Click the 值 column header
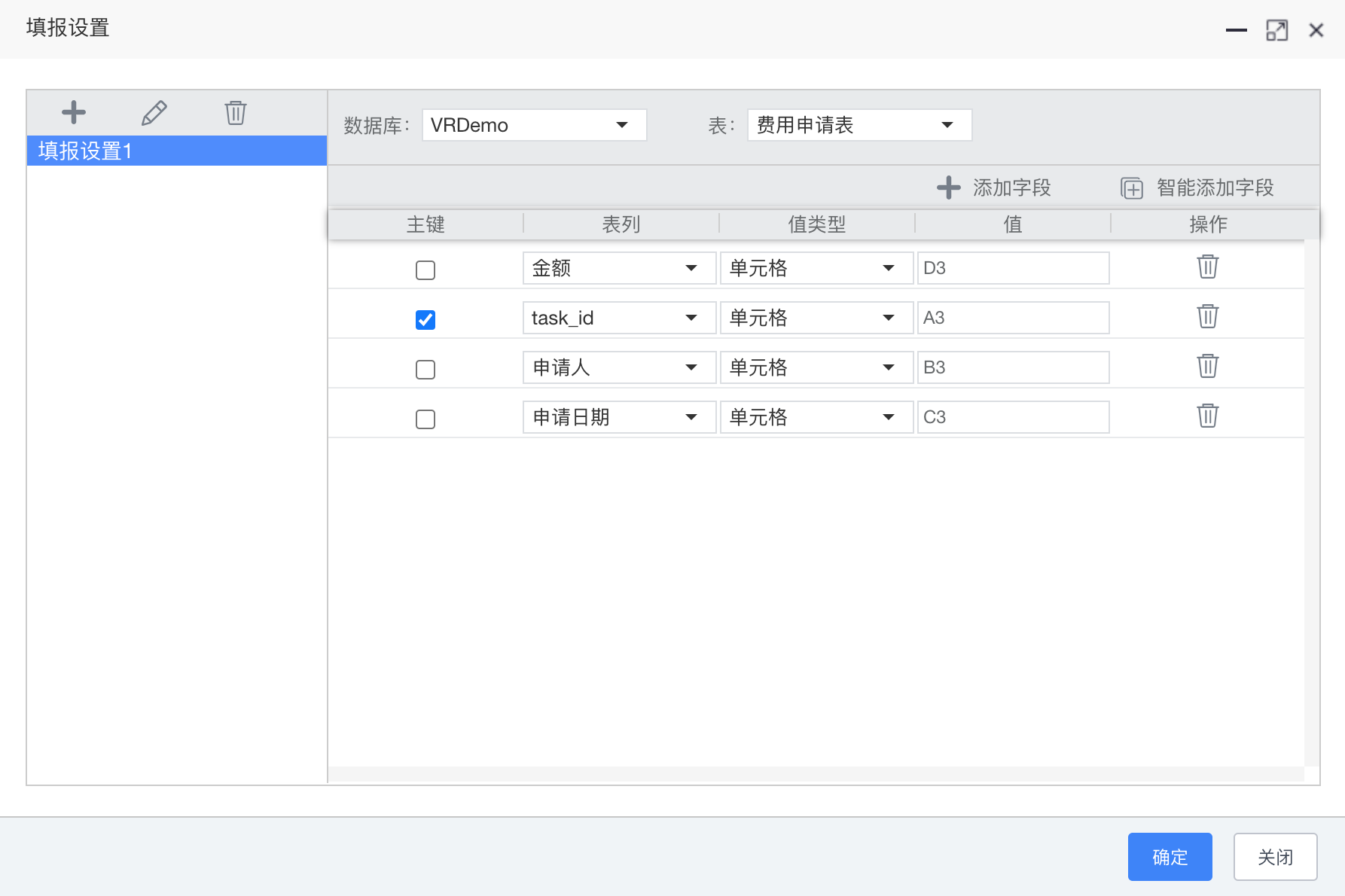The image size is (1345, 896). (x=1013, y=224)
